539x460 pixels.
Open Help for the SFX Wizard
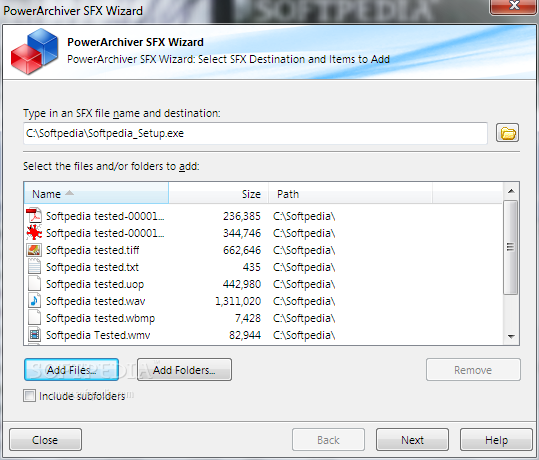[496, 440]
